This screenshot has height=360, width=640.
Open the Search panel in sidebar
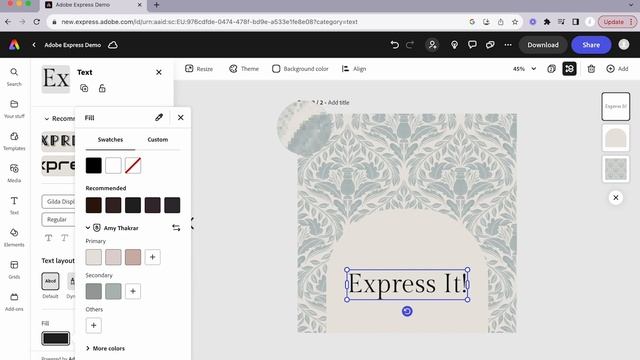click(x=14, y=77)
